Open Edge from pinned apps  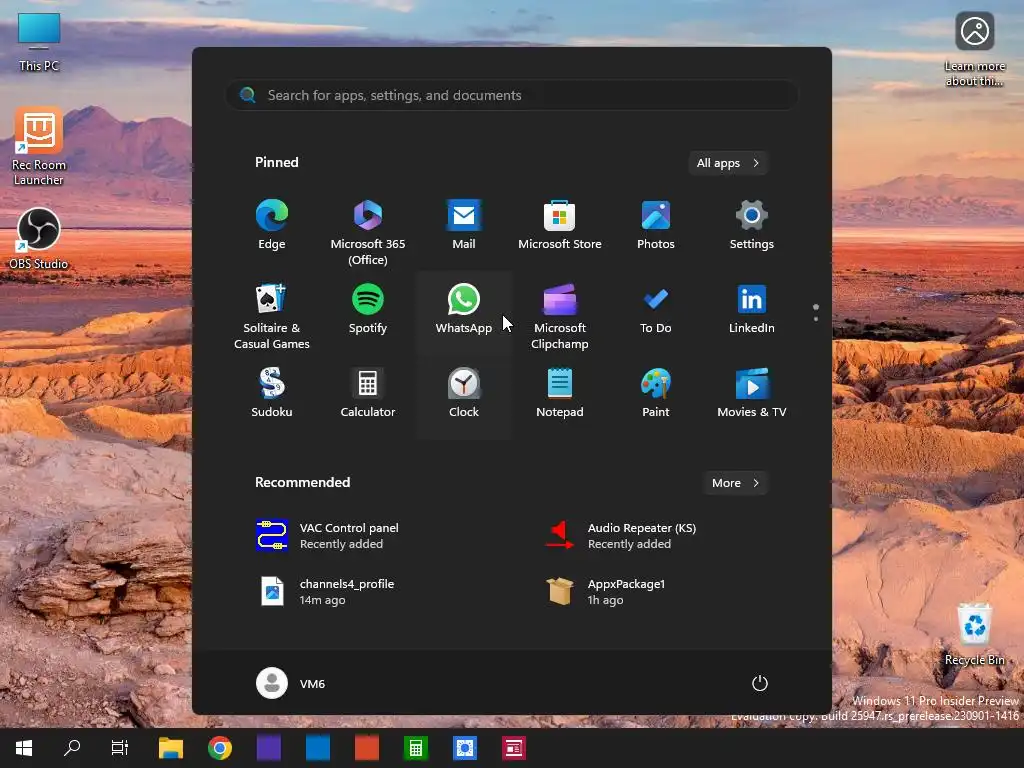click(x=272, y=226)
